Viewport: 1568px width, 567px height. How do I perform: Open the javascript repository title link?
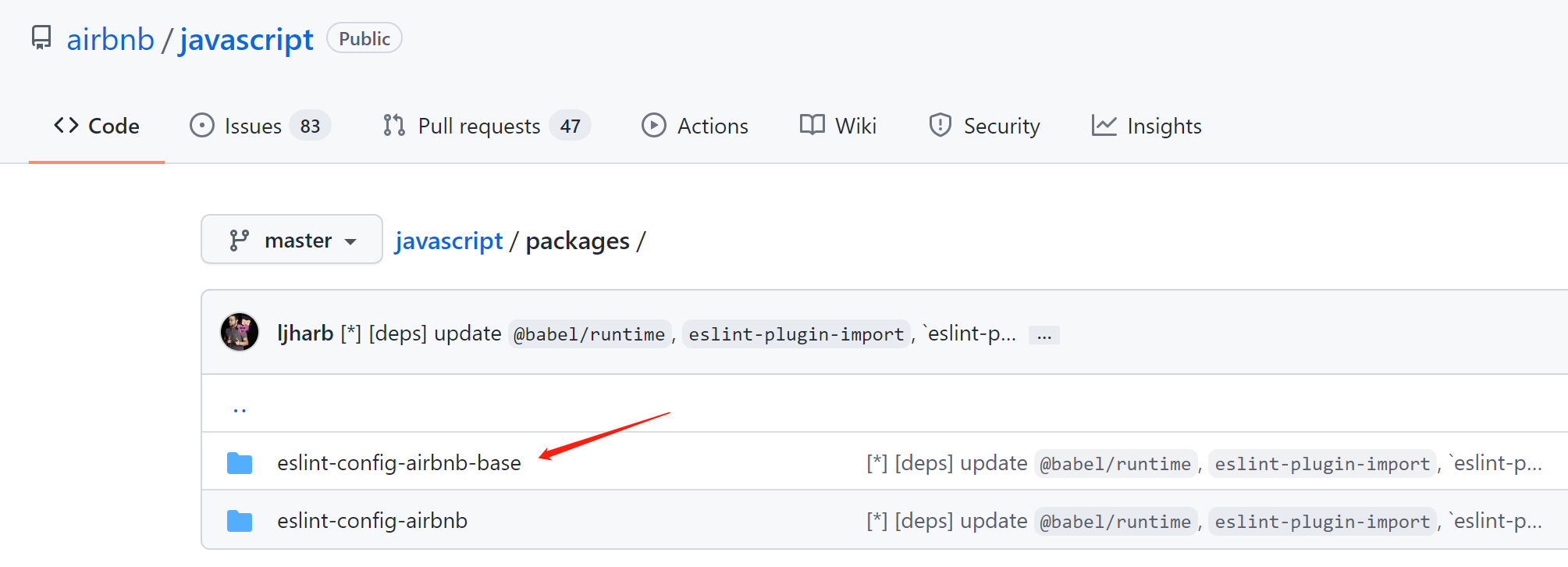246,40
